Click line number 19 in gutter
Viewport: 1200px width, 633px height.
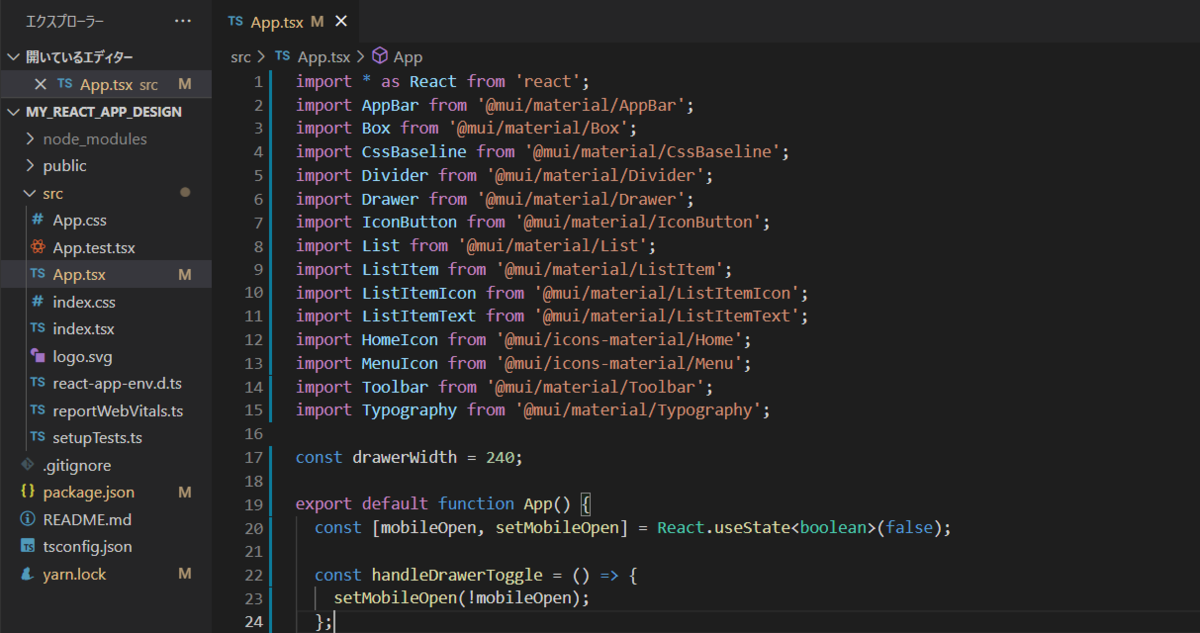point(253,504)
